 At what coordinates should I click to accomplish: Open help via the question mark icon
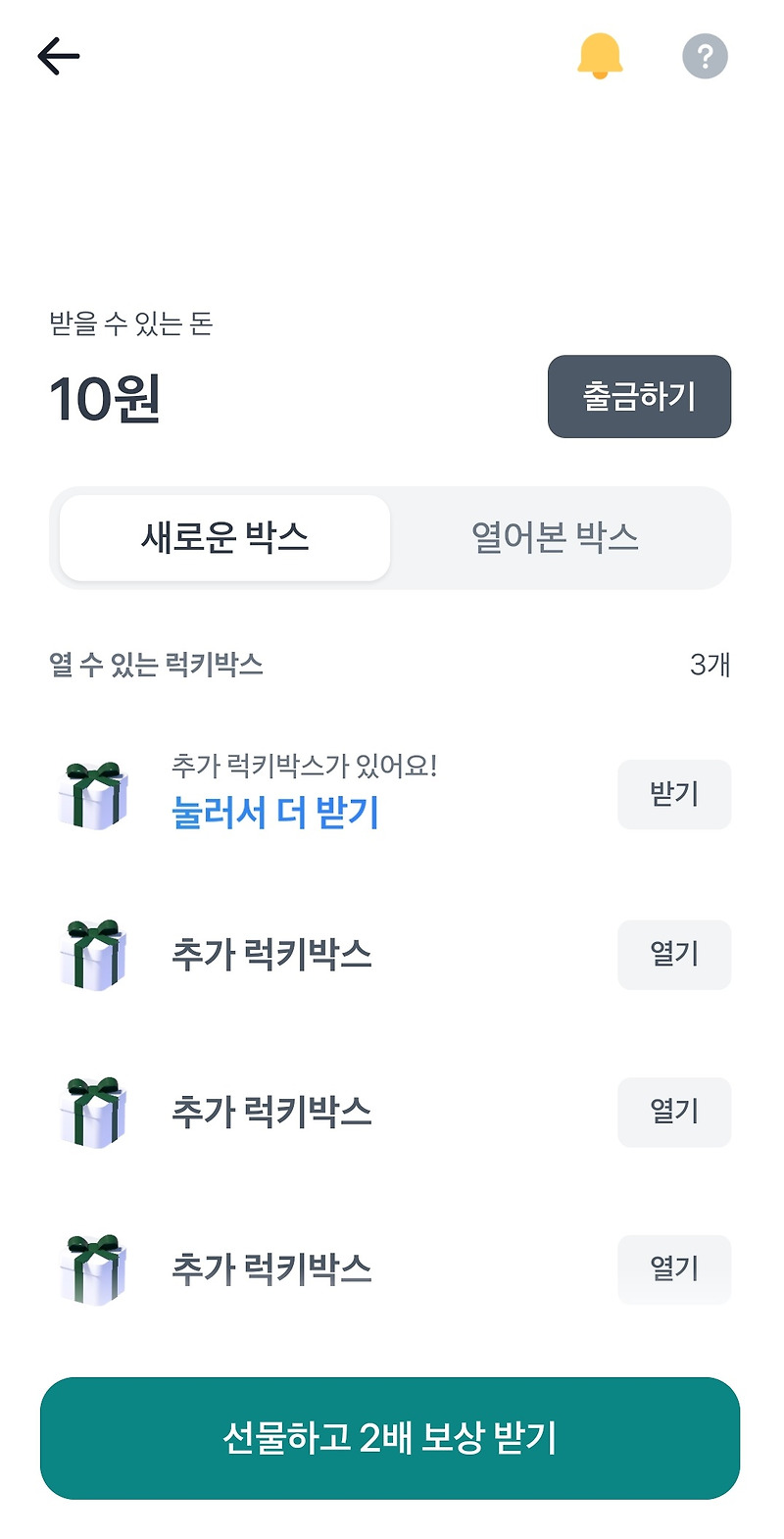click(x=705, y=56)
